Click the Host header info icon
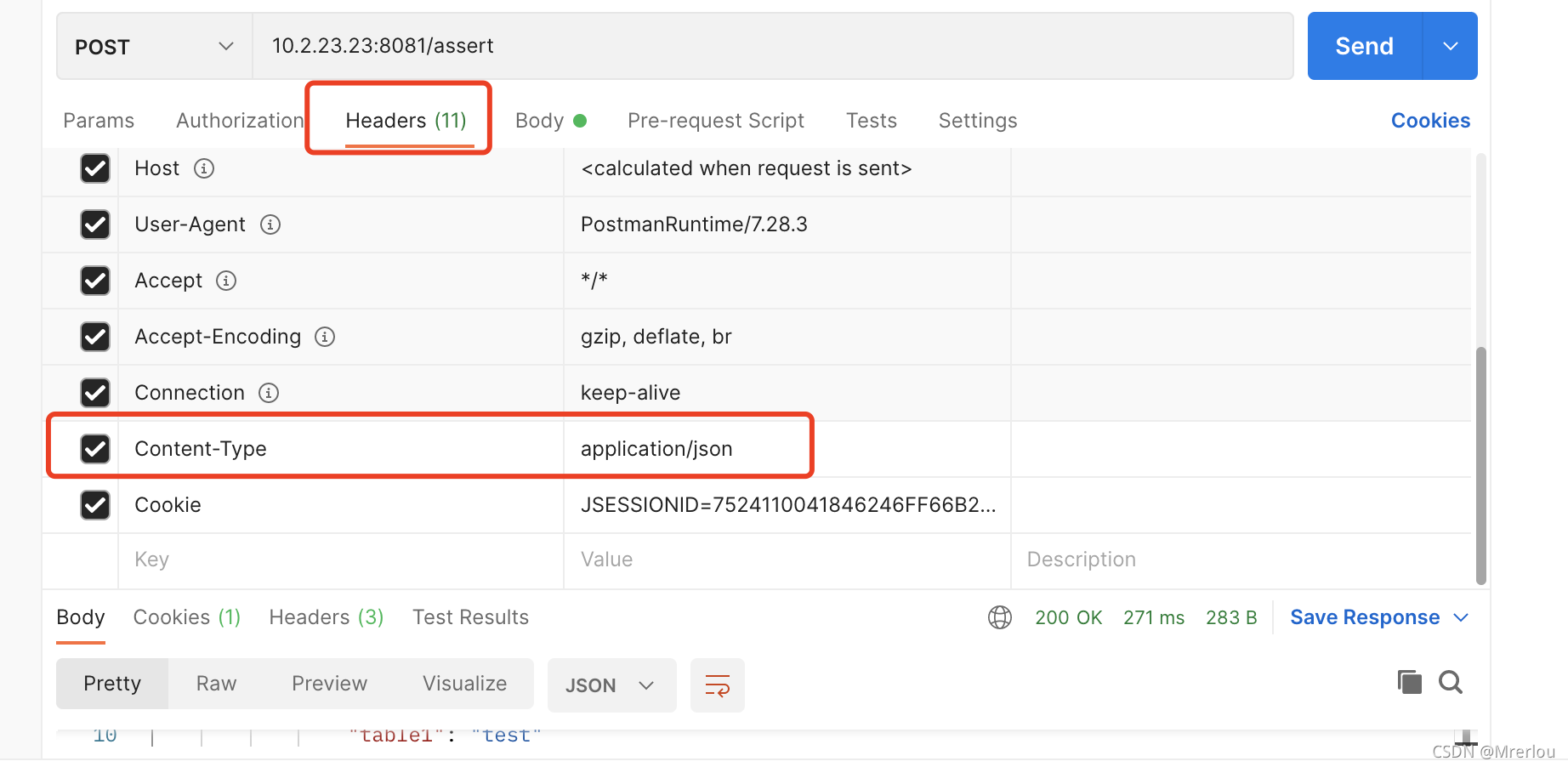The height and width of the screenshot is (767, 1568). pyautogui.click(x=204, y=168)
